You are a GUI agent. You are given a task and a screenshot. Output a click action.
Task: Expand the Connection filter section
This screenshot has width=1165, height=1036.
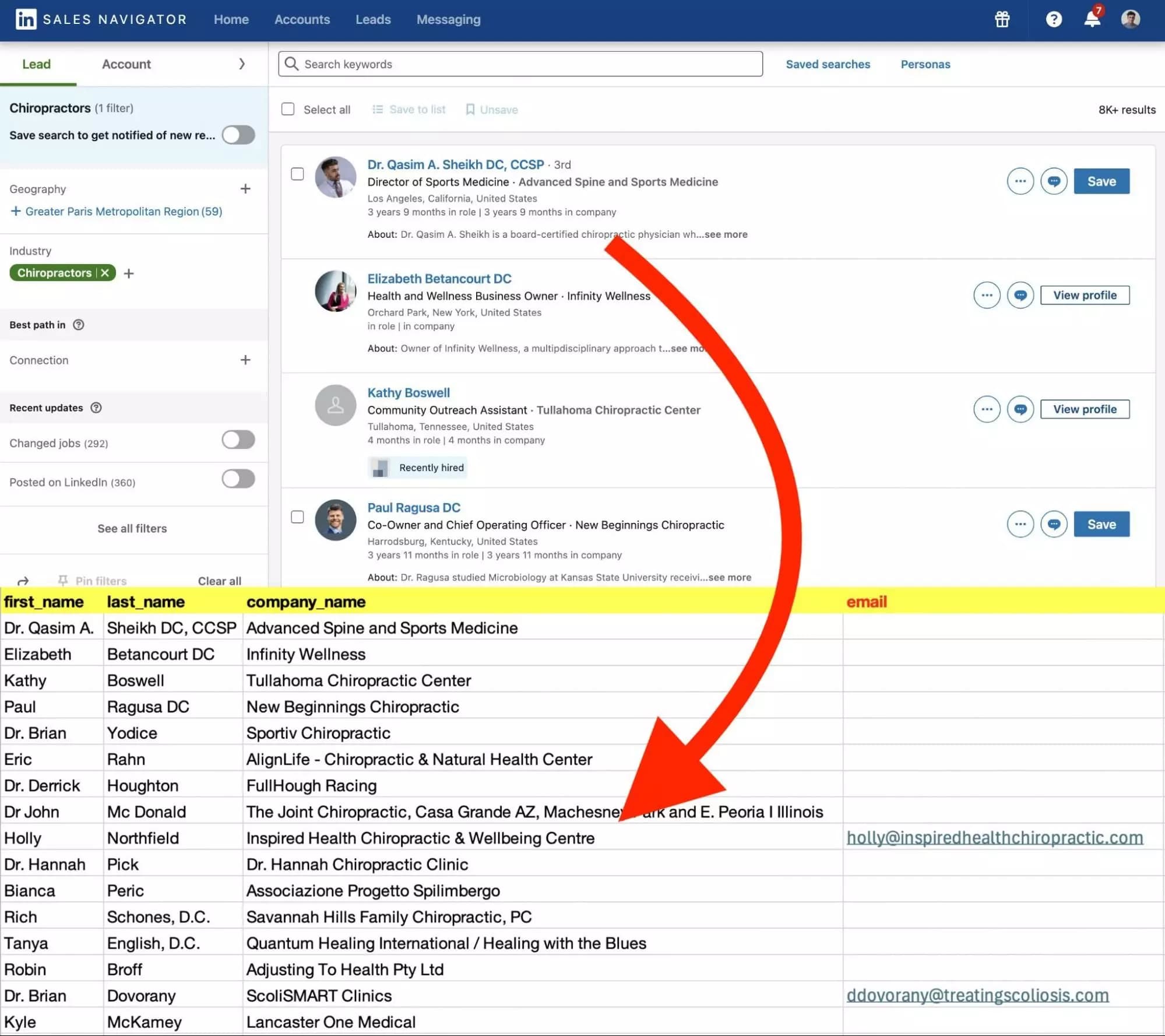point(245,360)
